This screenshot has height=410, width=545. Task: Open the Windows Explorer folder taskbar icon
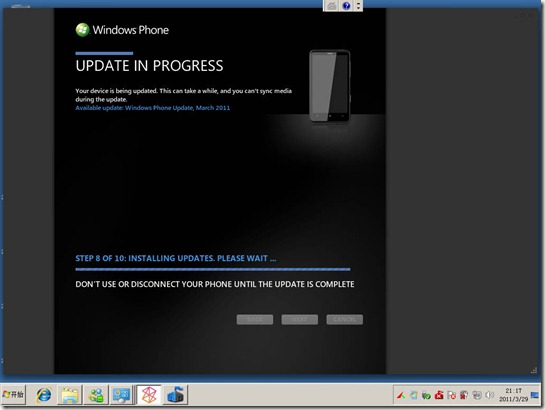(x=70, y=395)
